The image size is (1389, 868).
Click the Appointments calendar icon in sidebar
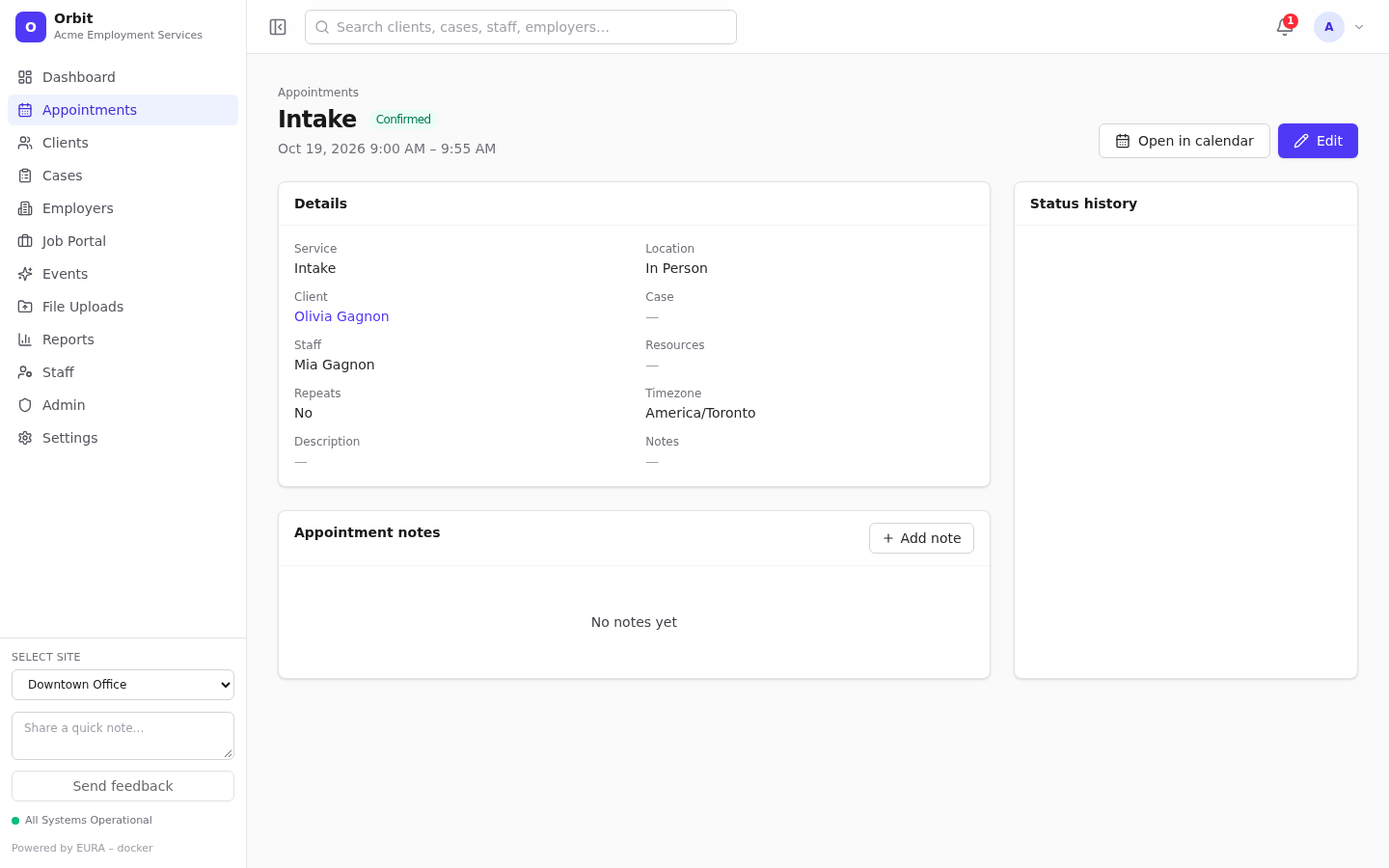click(25, 110)
